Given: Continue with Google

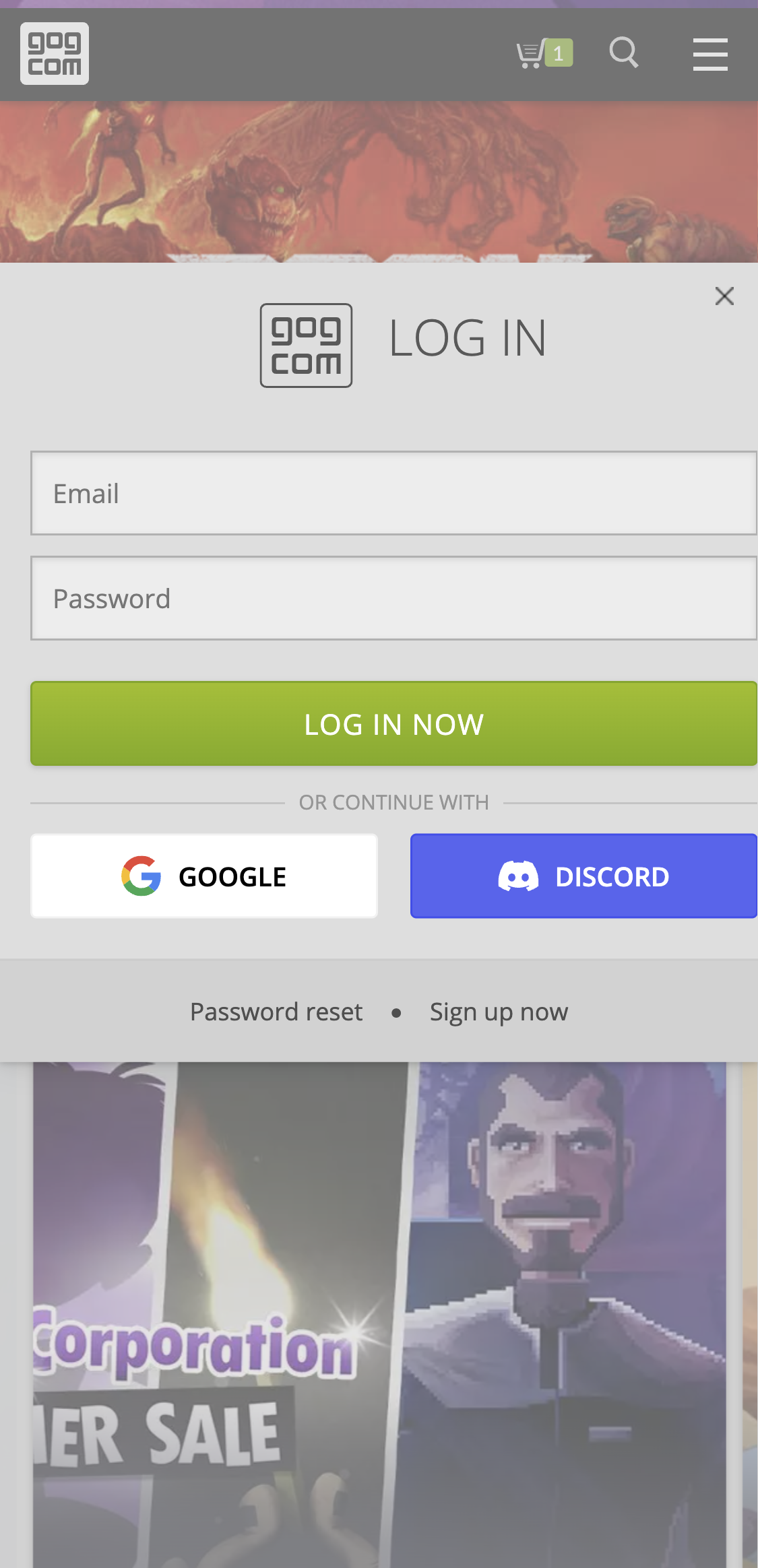Looking at the screenshot, I should (x=203, y=876).
